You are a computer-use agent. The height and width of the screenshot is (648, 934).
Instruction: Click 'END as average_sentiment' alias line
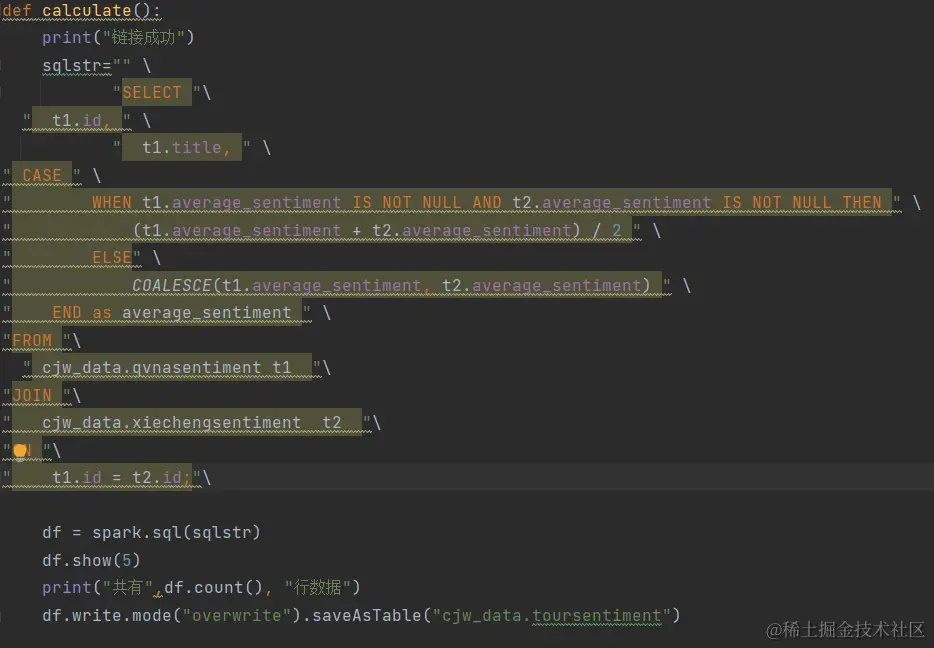[172, 313]
